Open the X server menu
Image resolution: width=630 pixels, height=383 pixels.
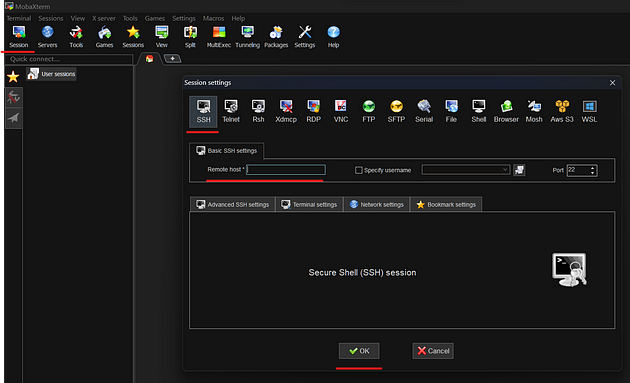click(x=104, y=18)
